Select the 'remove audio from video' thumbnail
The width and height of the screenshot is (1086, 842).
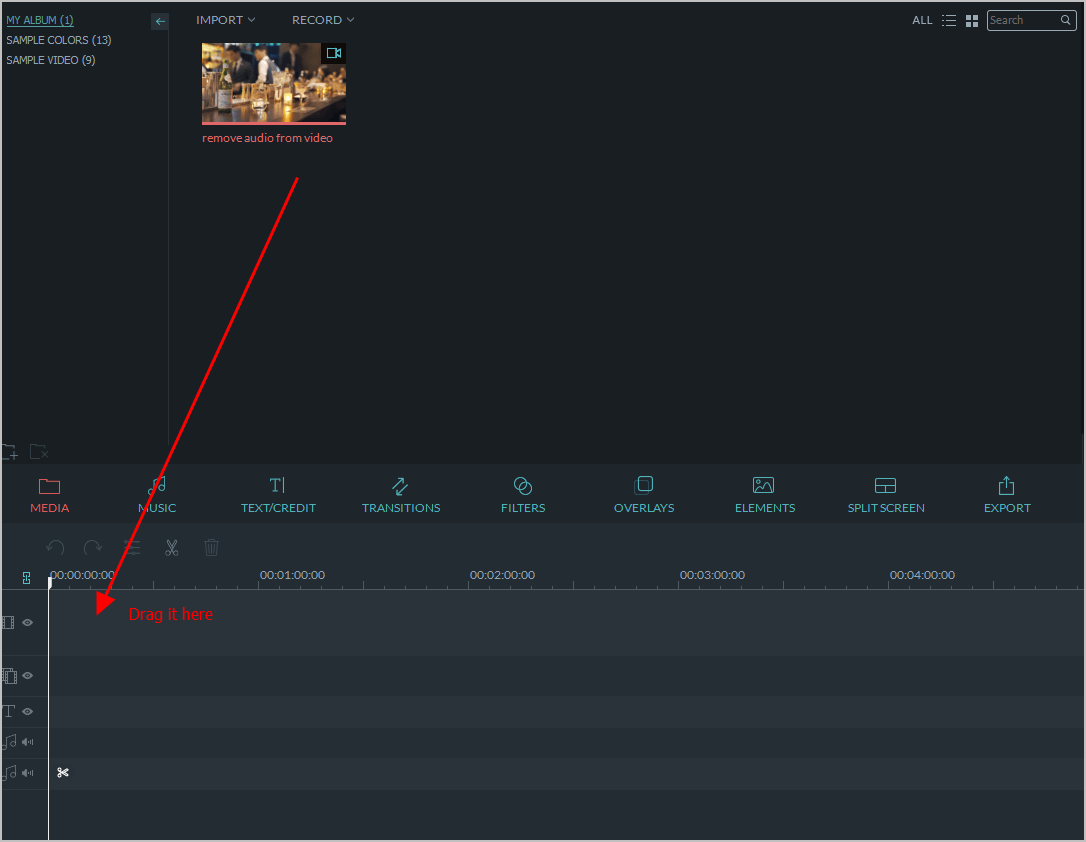(x=273, y=83)
